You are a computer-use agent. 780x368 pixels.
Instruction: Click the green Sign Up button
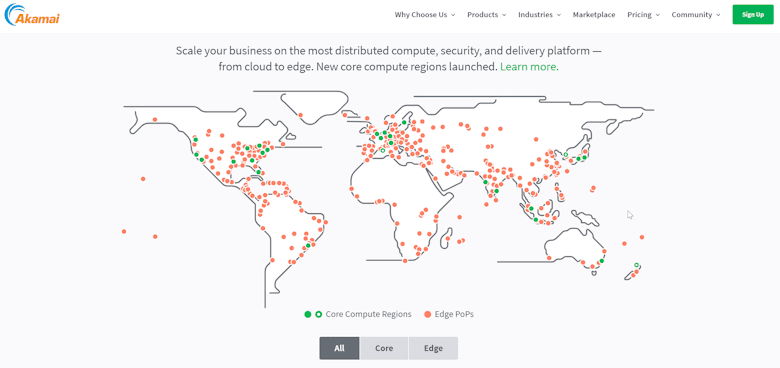click(753, 14)
